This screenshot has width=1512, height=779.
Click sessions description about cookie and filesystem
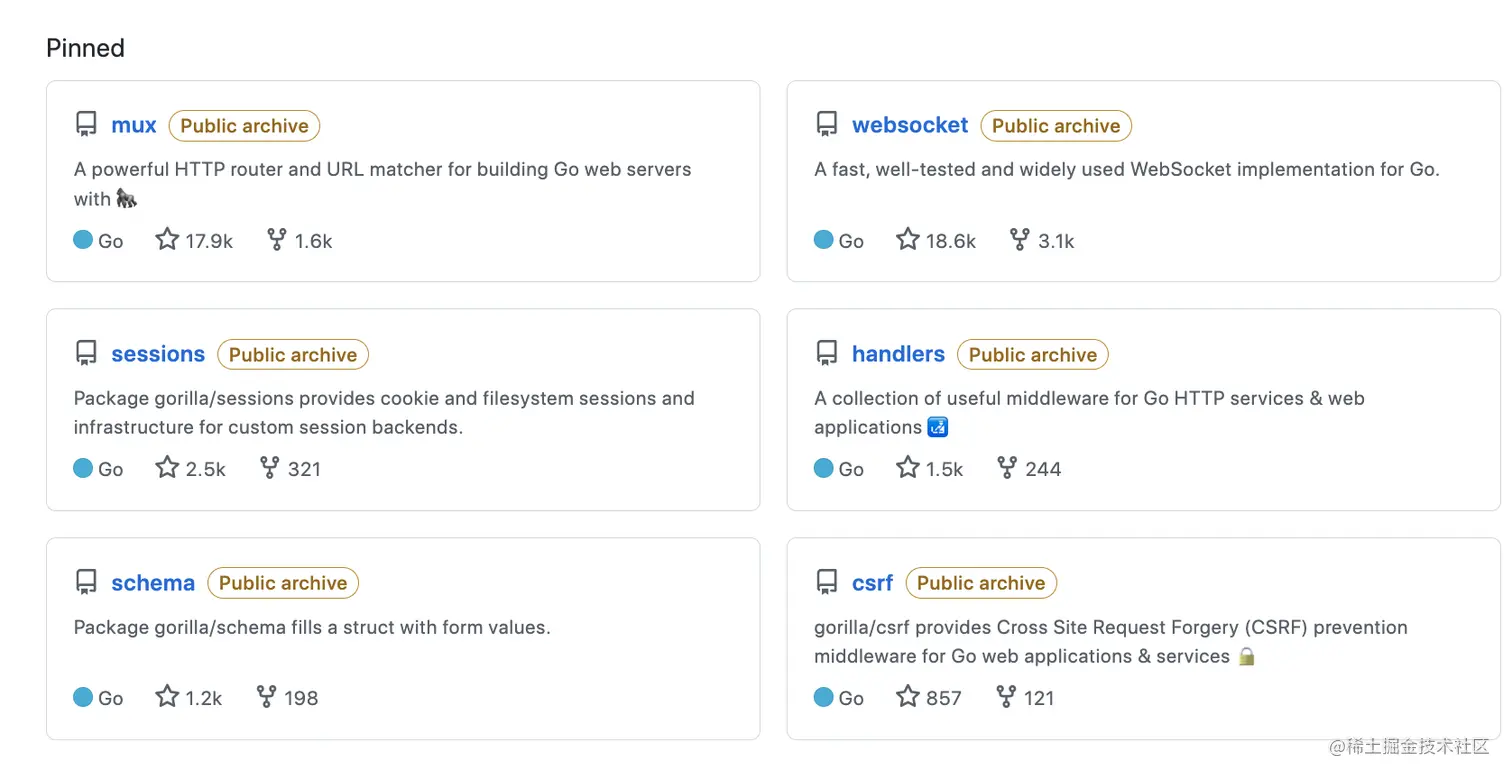click(x=384, y=412)
